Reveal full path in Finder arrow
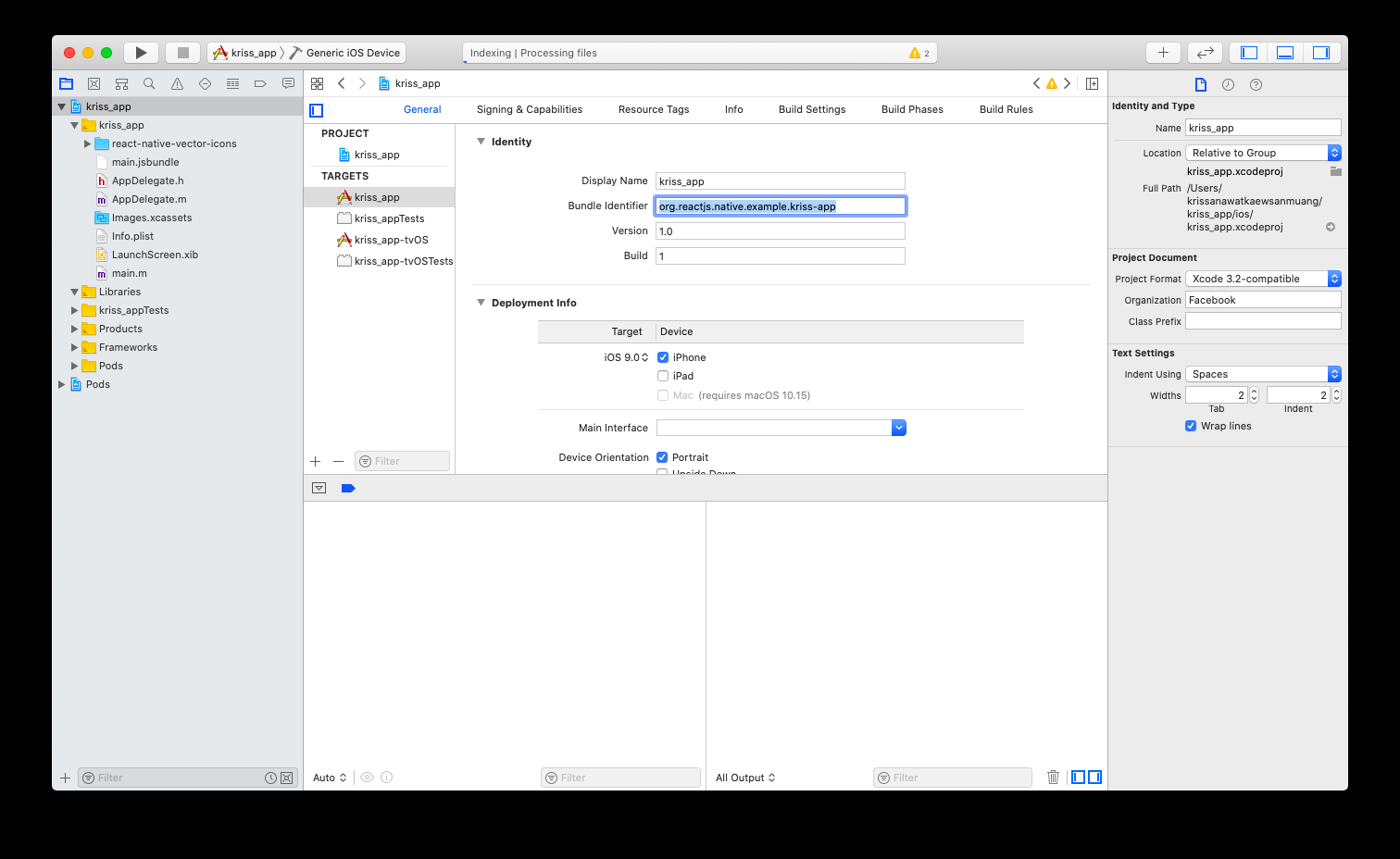 1331,227
